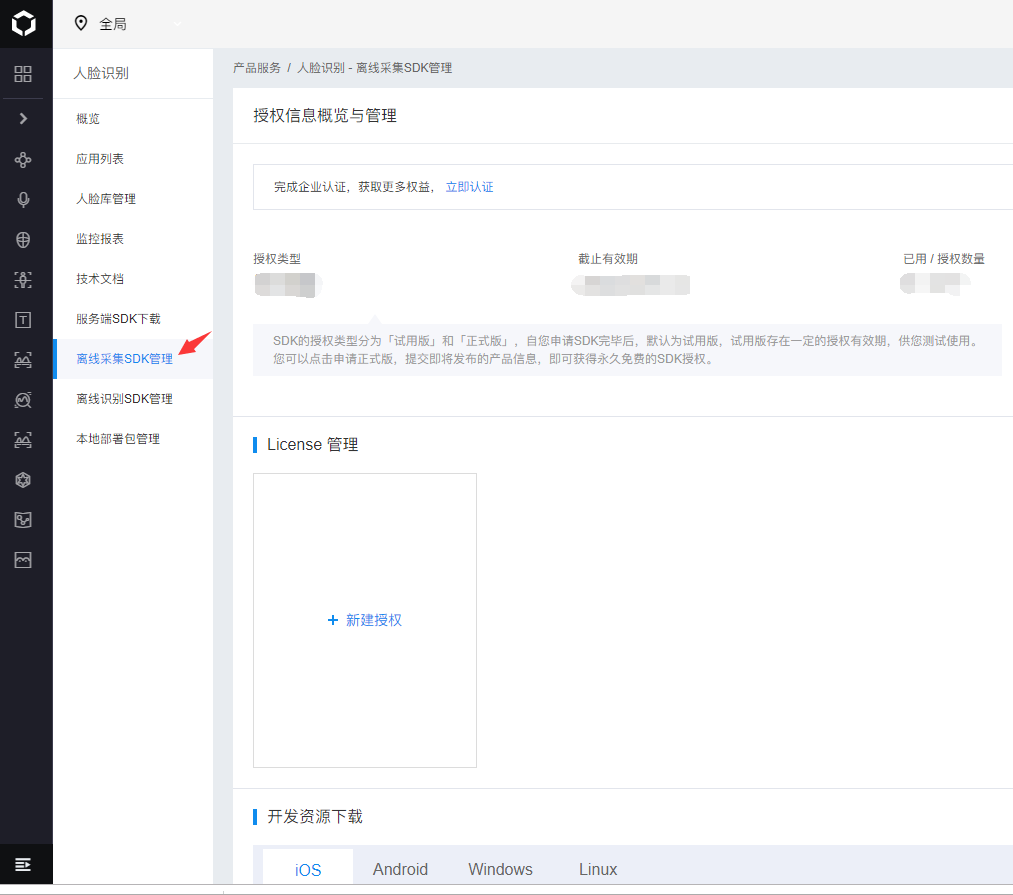This screenshot has height=895, width=1013.
Task: Open the 全局 region dropdown
Action: point(128,24)
